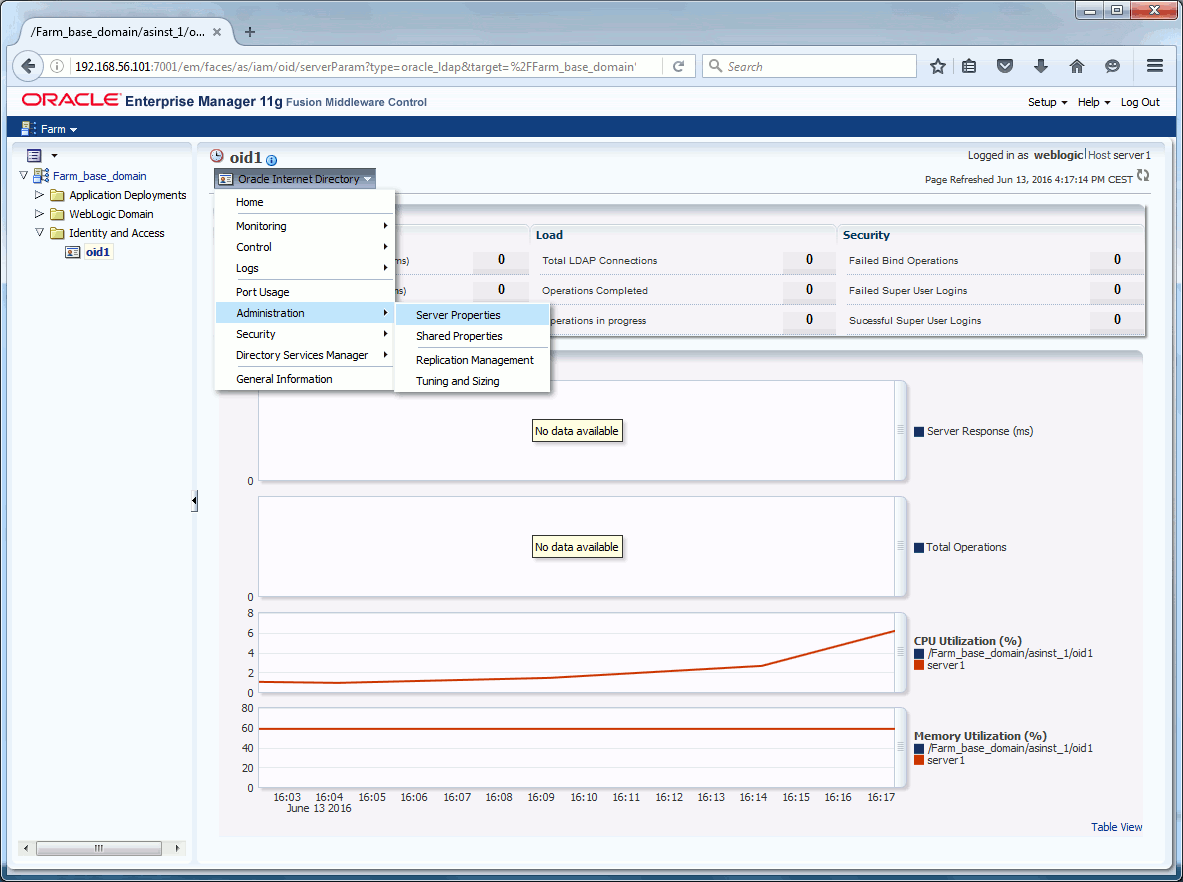Choose Port Usage from the menu

(x=305, y=292)
